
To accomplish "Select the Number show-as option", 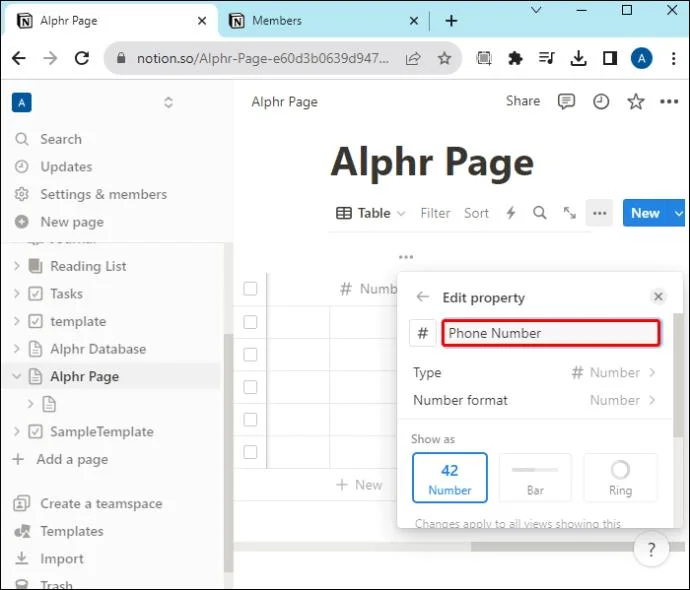I will pyautogui.click(x=450, y=478).
